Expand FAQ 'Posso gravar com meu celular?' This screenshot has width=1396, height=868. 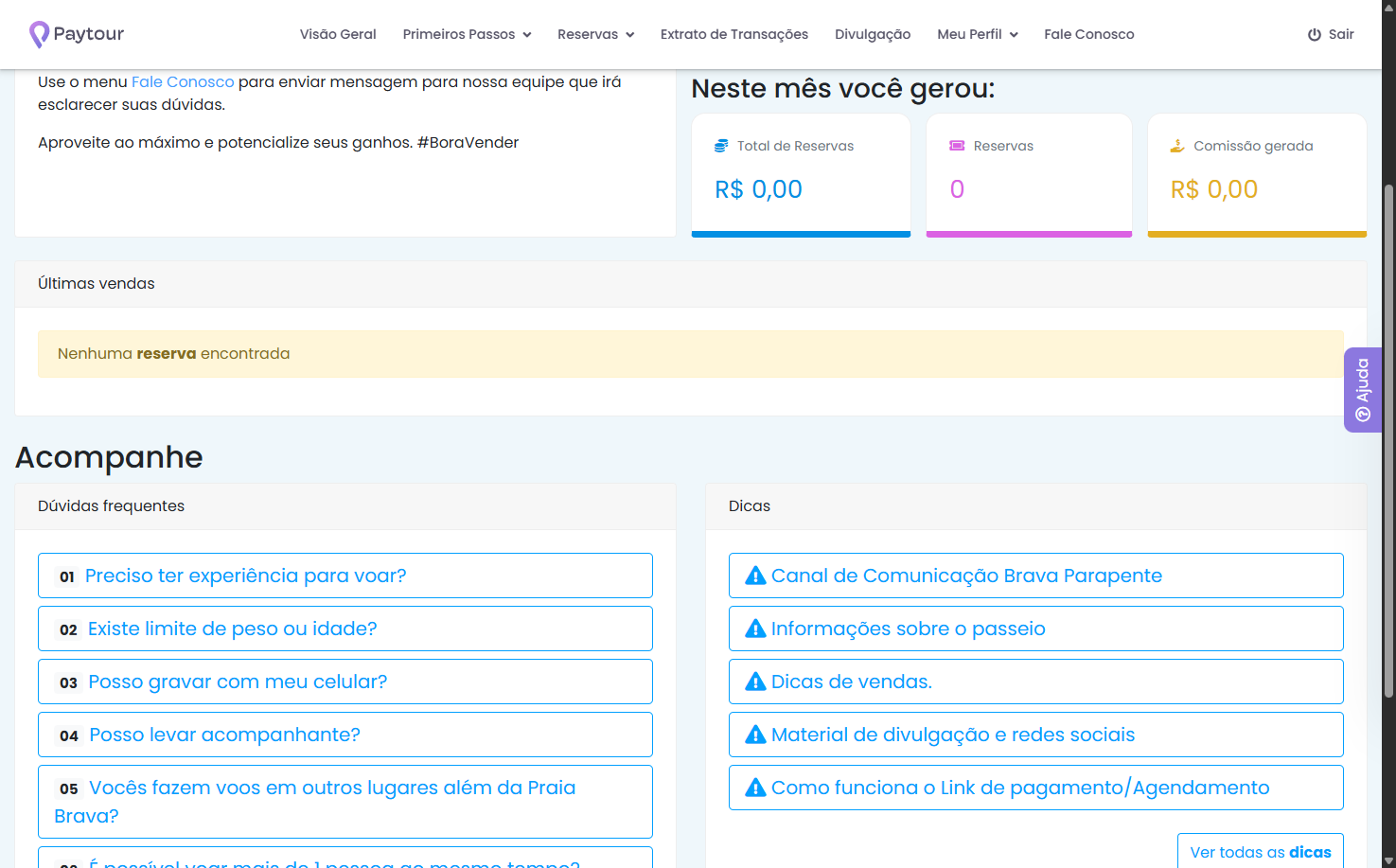pyautogui.click(x=345, y=682)
